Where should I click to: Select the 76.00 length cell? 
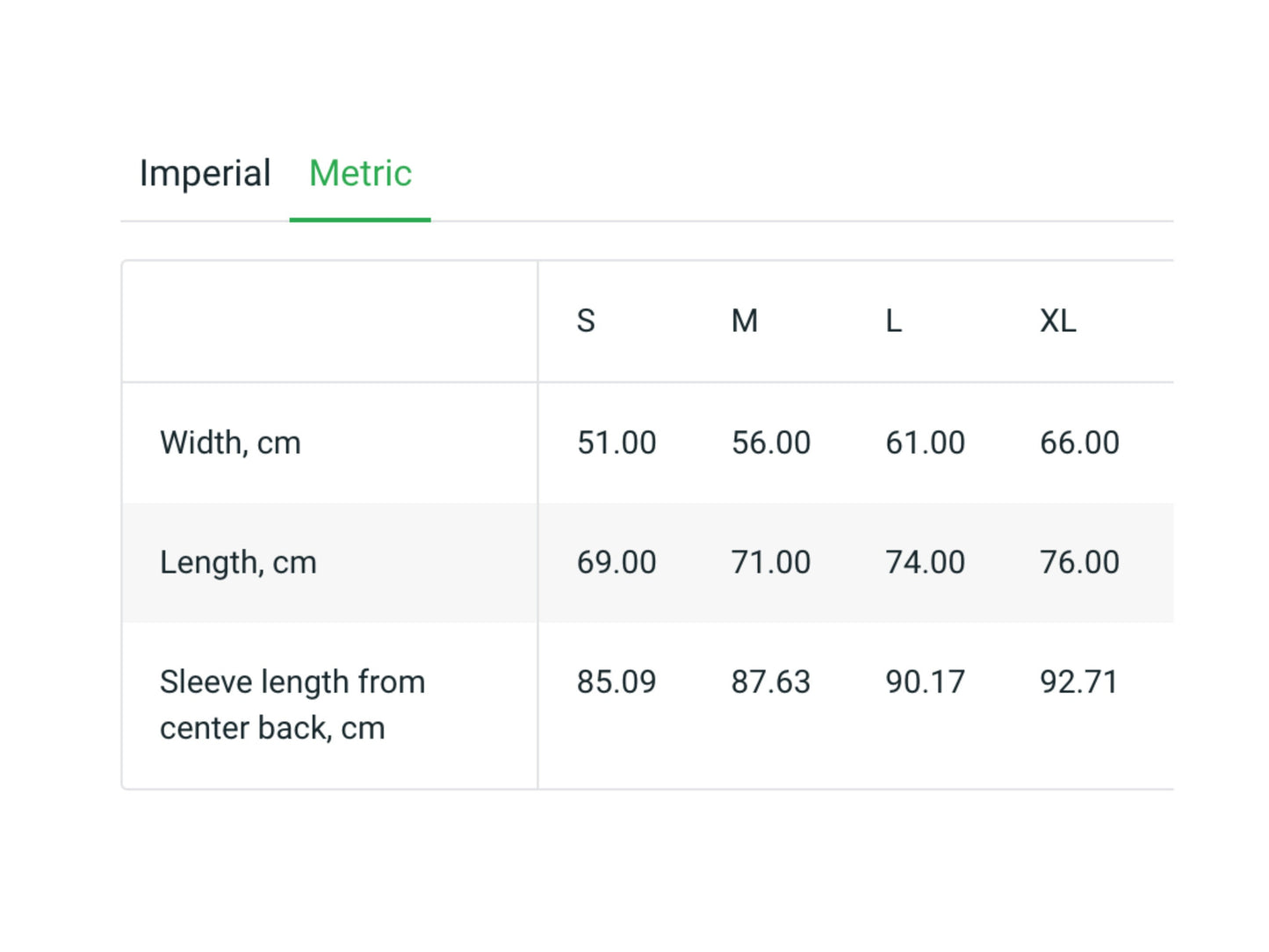coord(1079,562)
